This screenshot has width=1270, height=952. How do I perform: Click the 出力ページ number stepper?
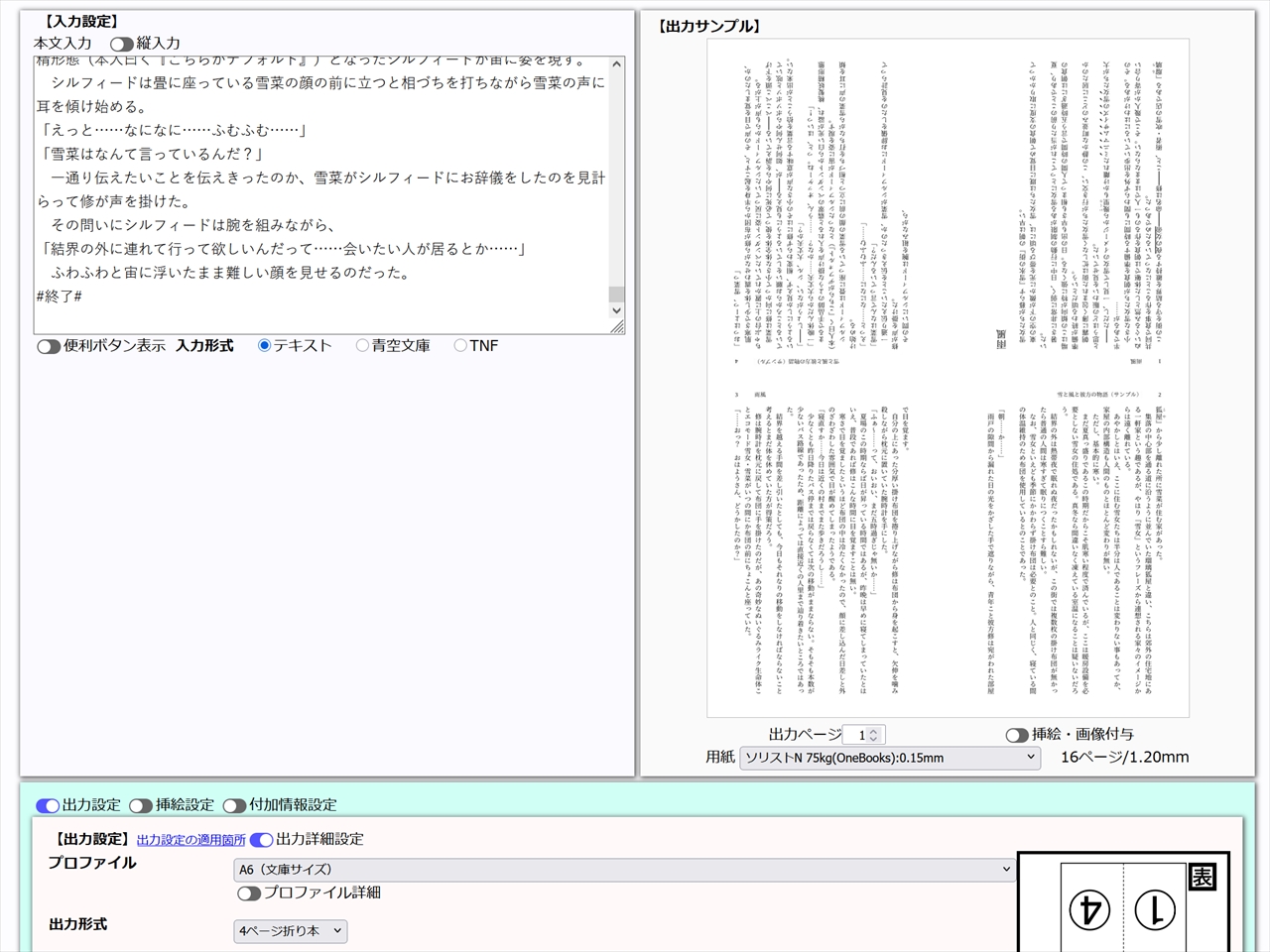click(x=863, y=735)
